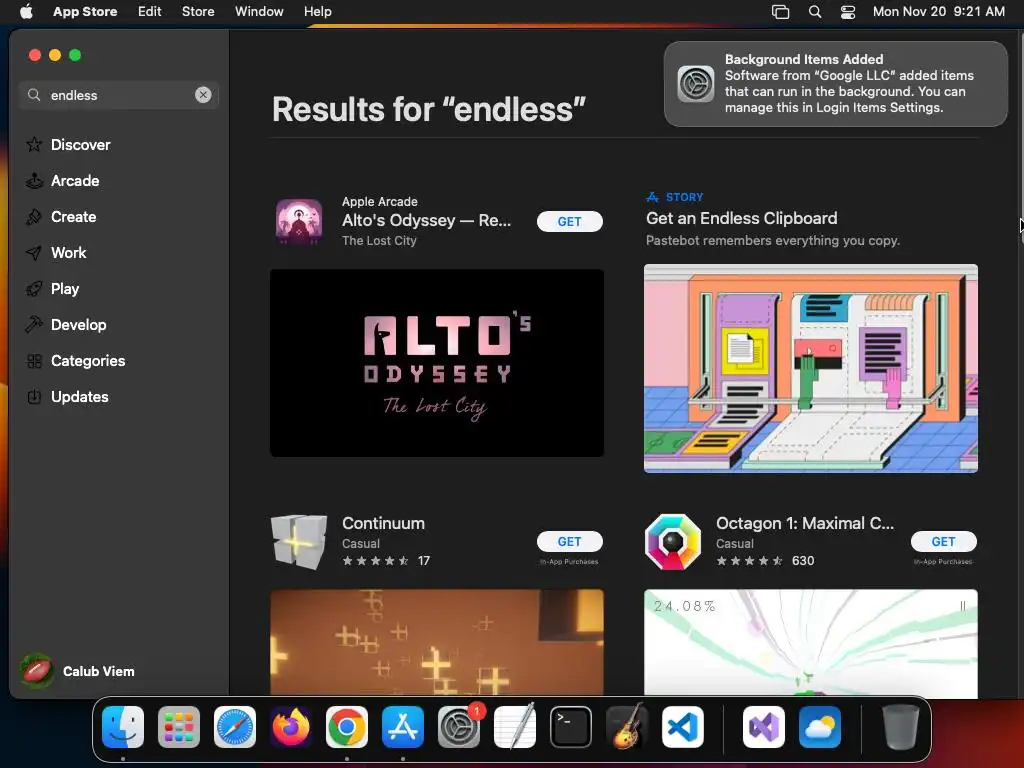1024x768 pixels.
Task: Clear the search field text
Action: pos(203,95)
